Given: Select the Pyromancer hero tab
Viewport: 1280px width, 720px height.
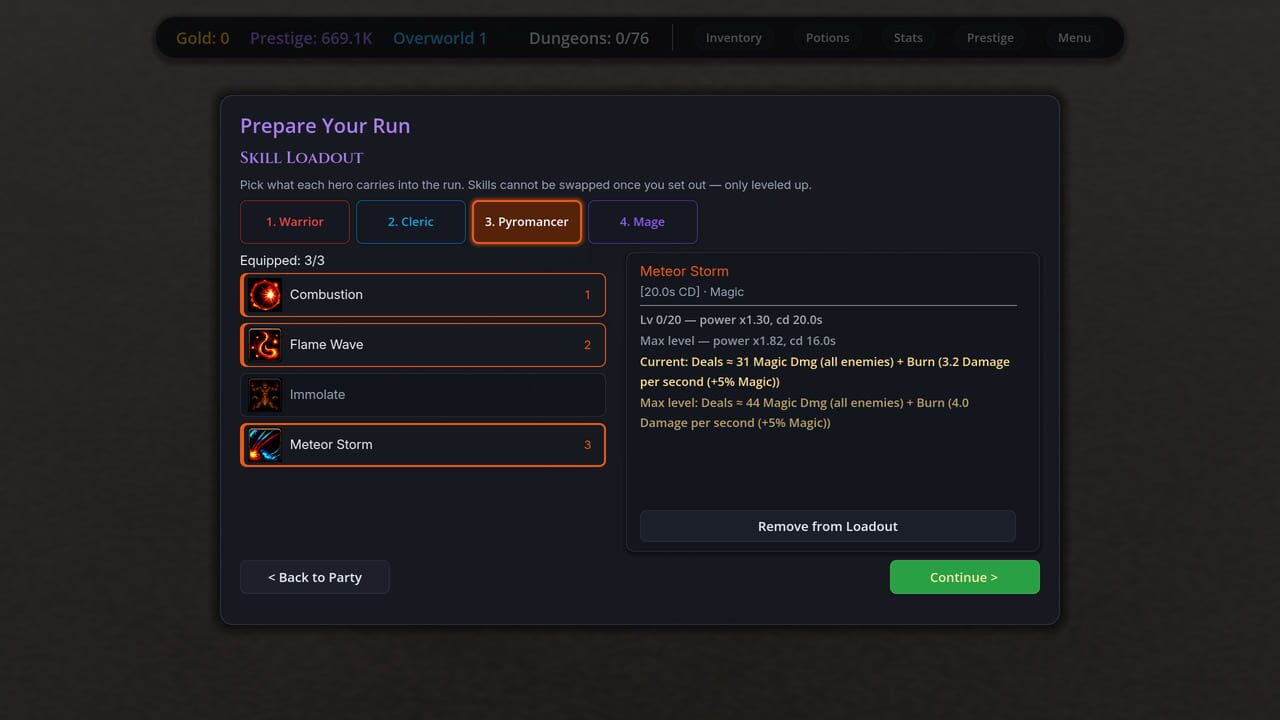Looking at the screenshot, I should 527,222.
